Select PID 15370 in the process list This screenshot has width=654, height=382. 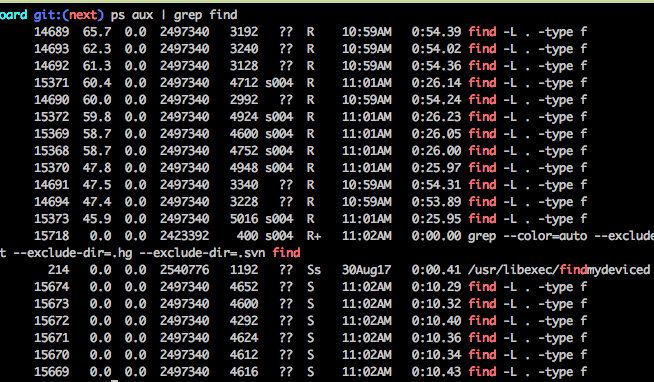click(x=51, y=168)
